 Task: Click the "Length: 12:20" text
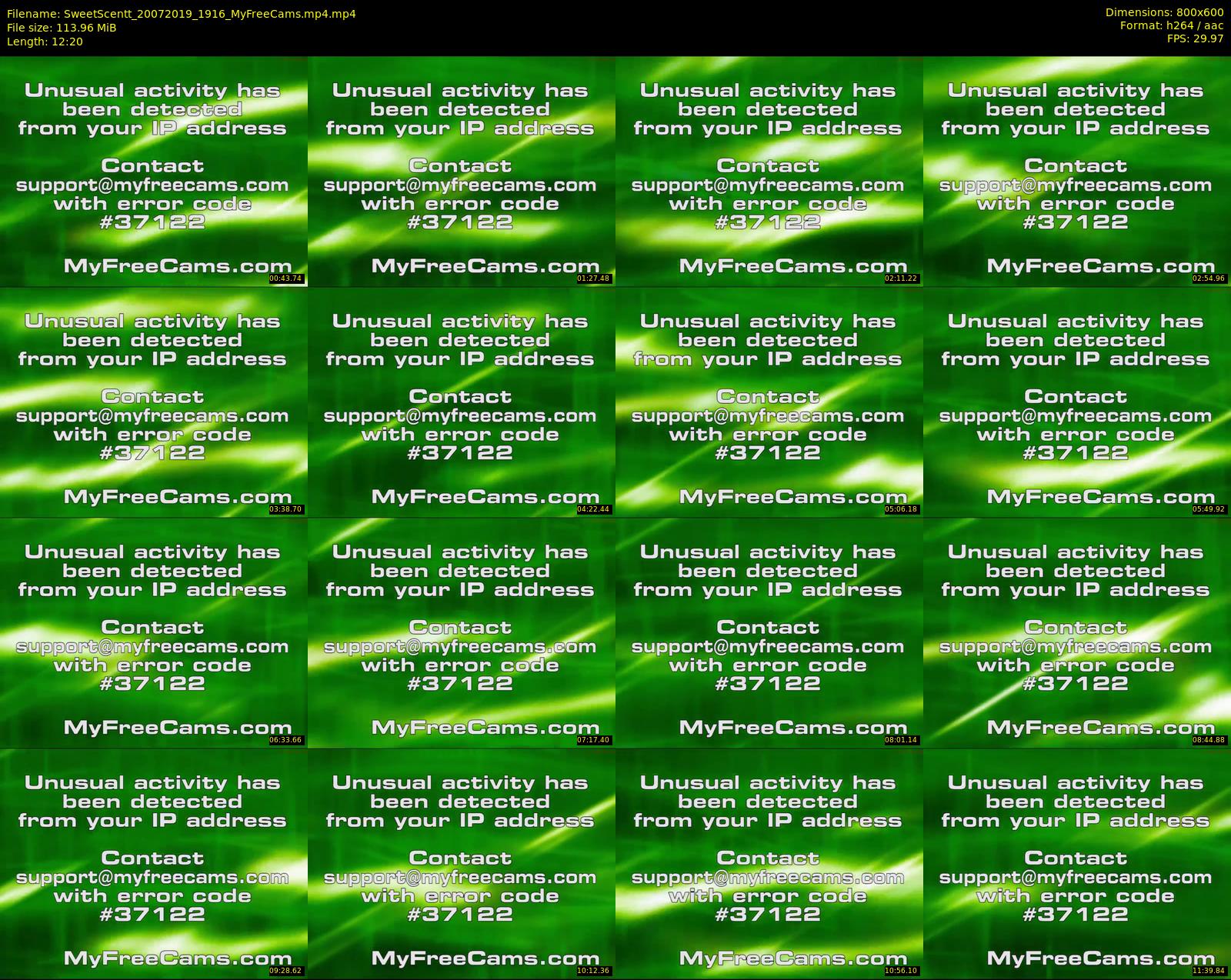[45, 42]
